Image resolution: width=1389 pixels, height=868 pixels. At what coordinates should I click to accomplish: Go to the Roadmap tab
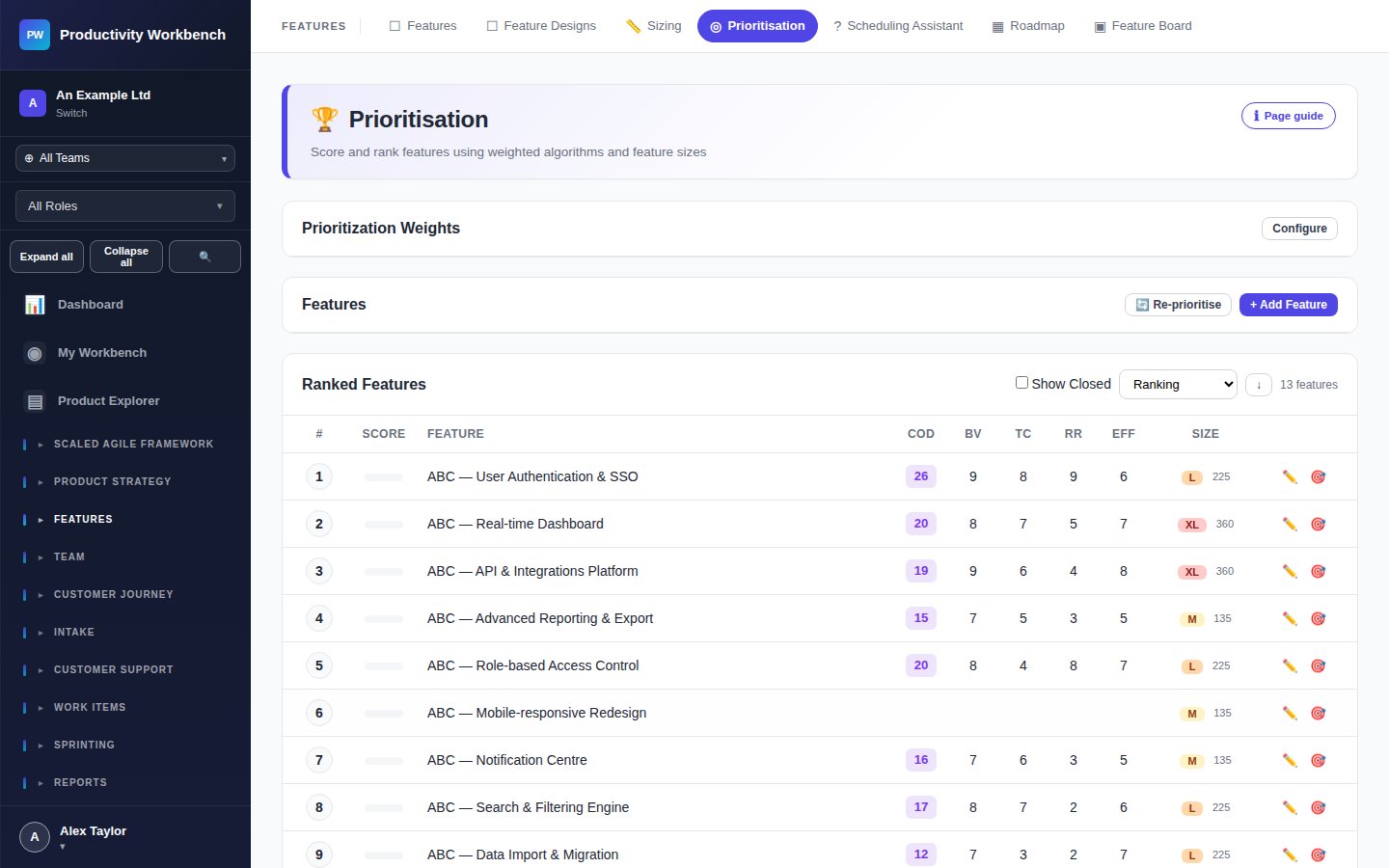coord(1028,26)
